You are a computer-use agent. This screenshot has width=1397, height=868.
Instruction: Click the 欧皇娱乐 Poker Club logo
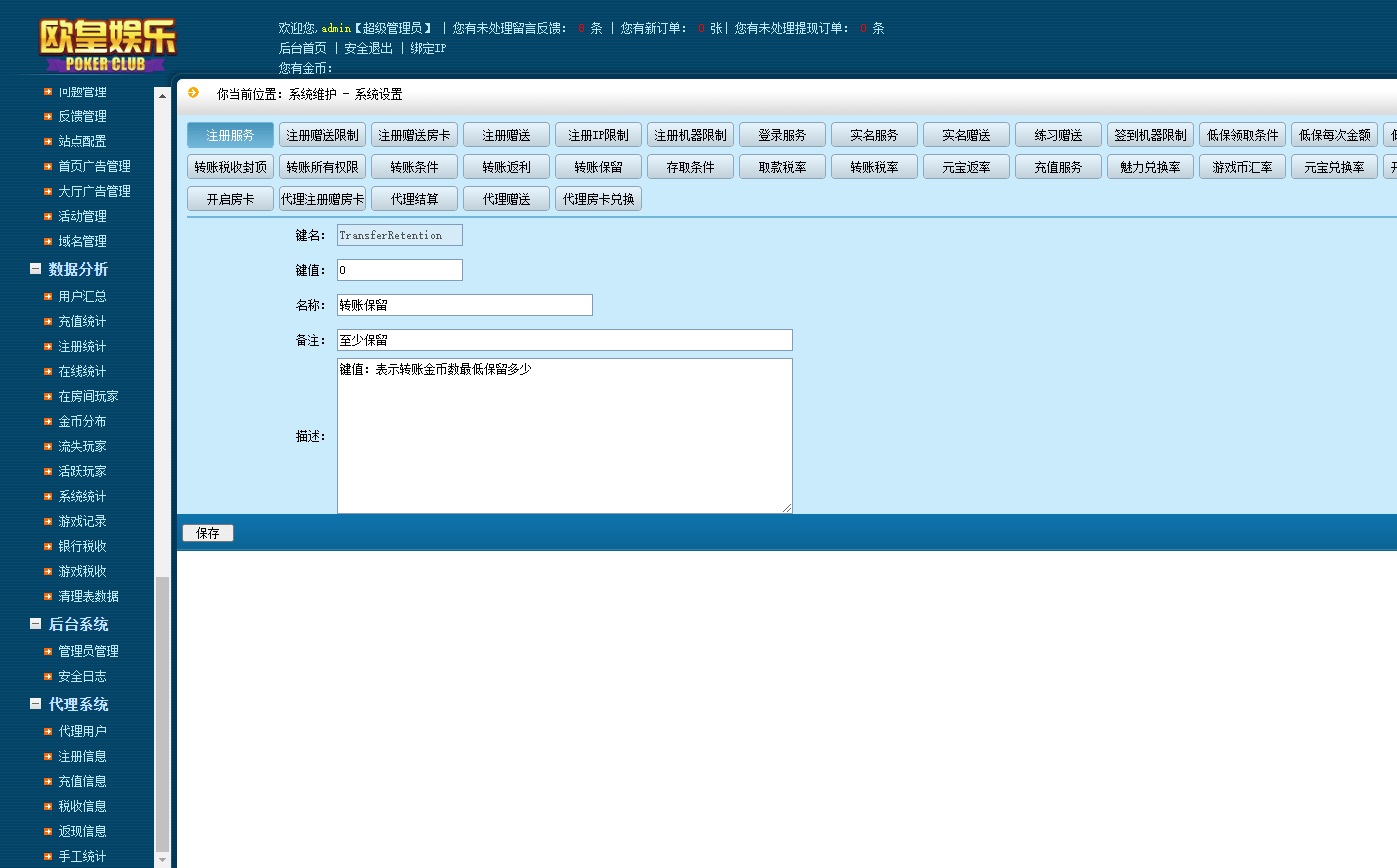pos(108,44)
